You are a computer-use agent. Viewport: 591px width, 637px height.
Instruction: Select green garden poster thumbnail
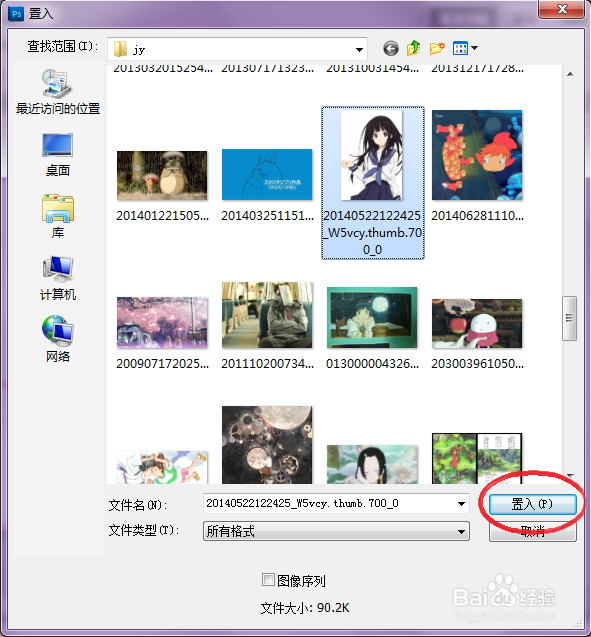(x=477, y=459)
